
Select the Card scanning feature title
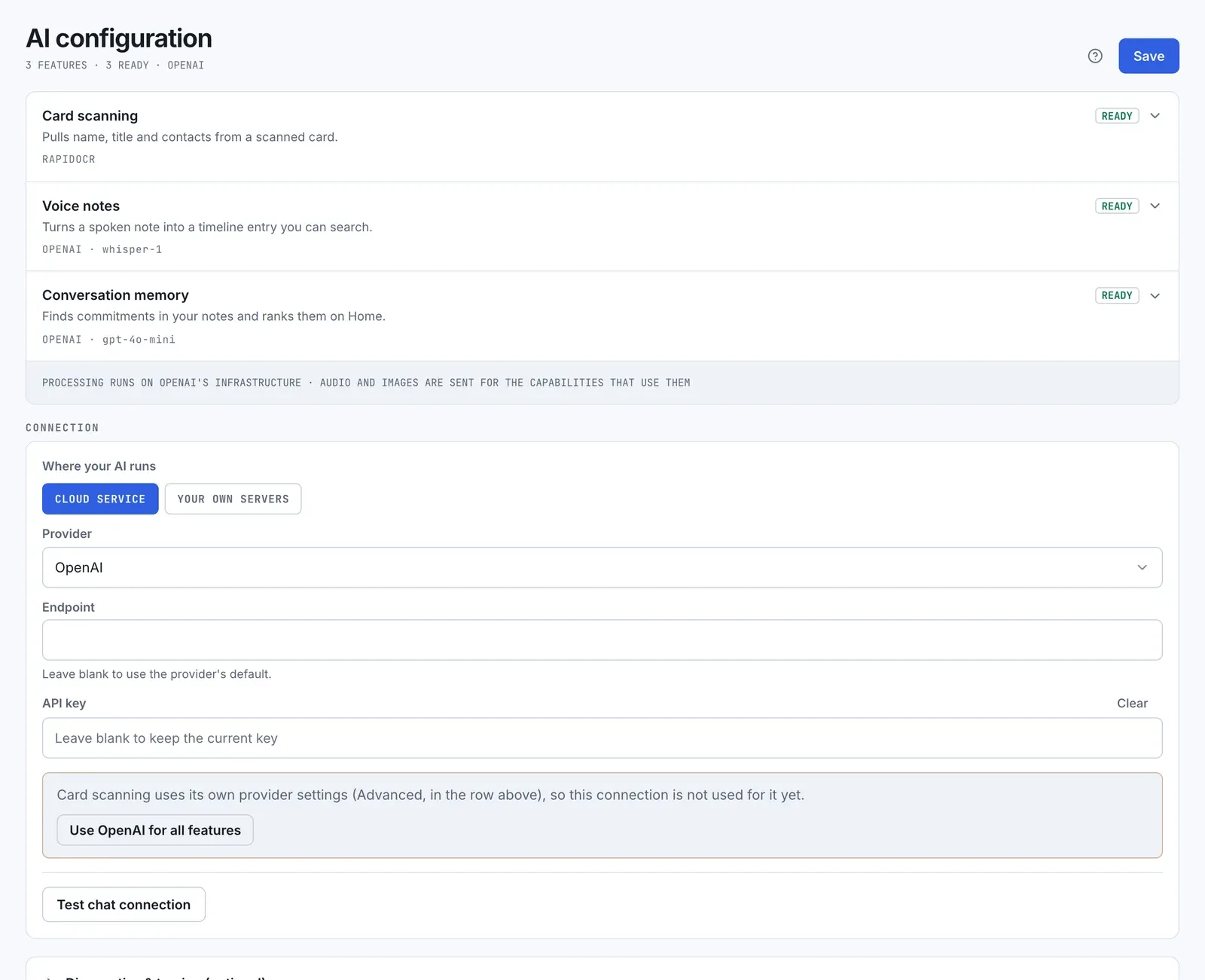(90, 116)
